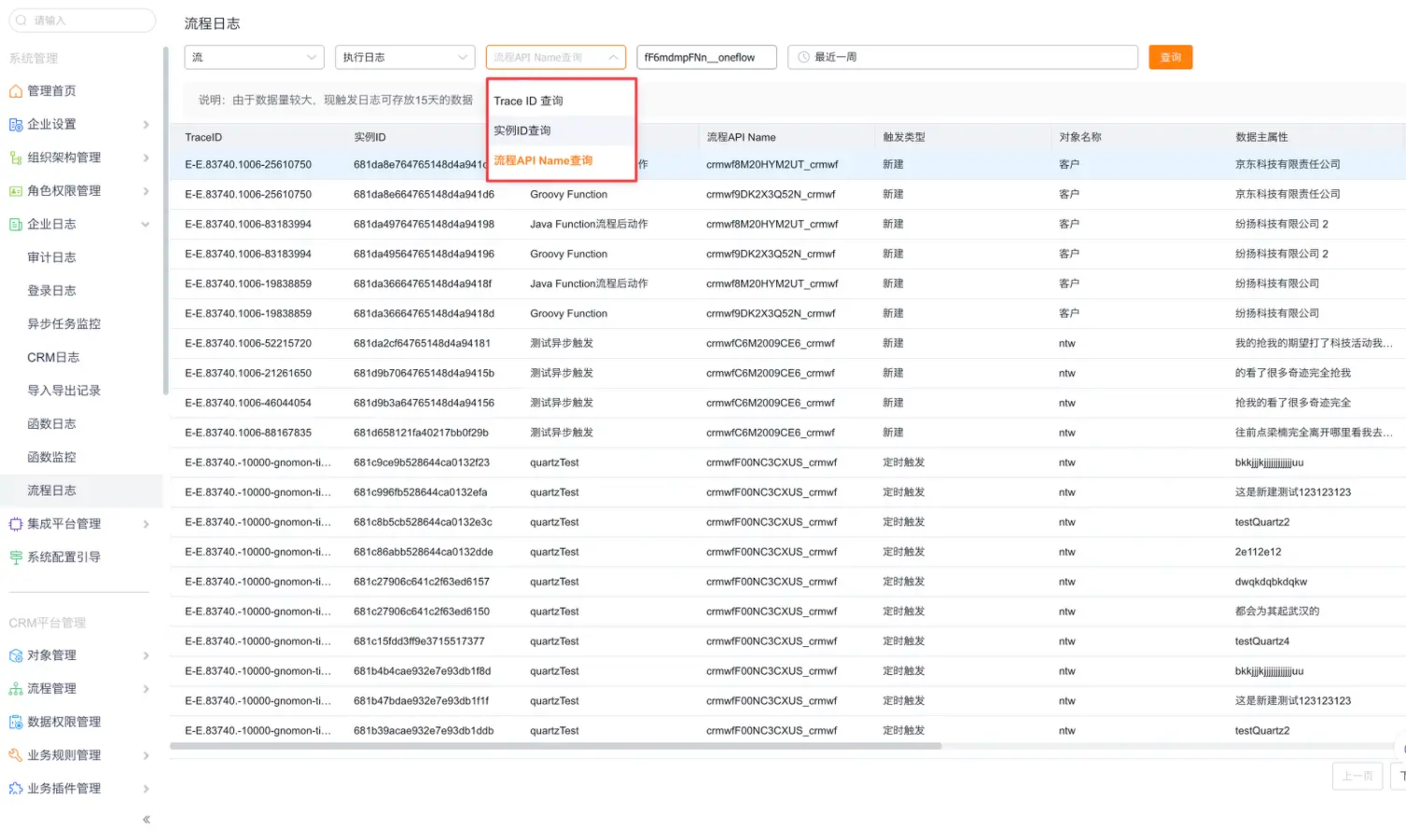Click the 业务规则管理 wrench icon

16,755
